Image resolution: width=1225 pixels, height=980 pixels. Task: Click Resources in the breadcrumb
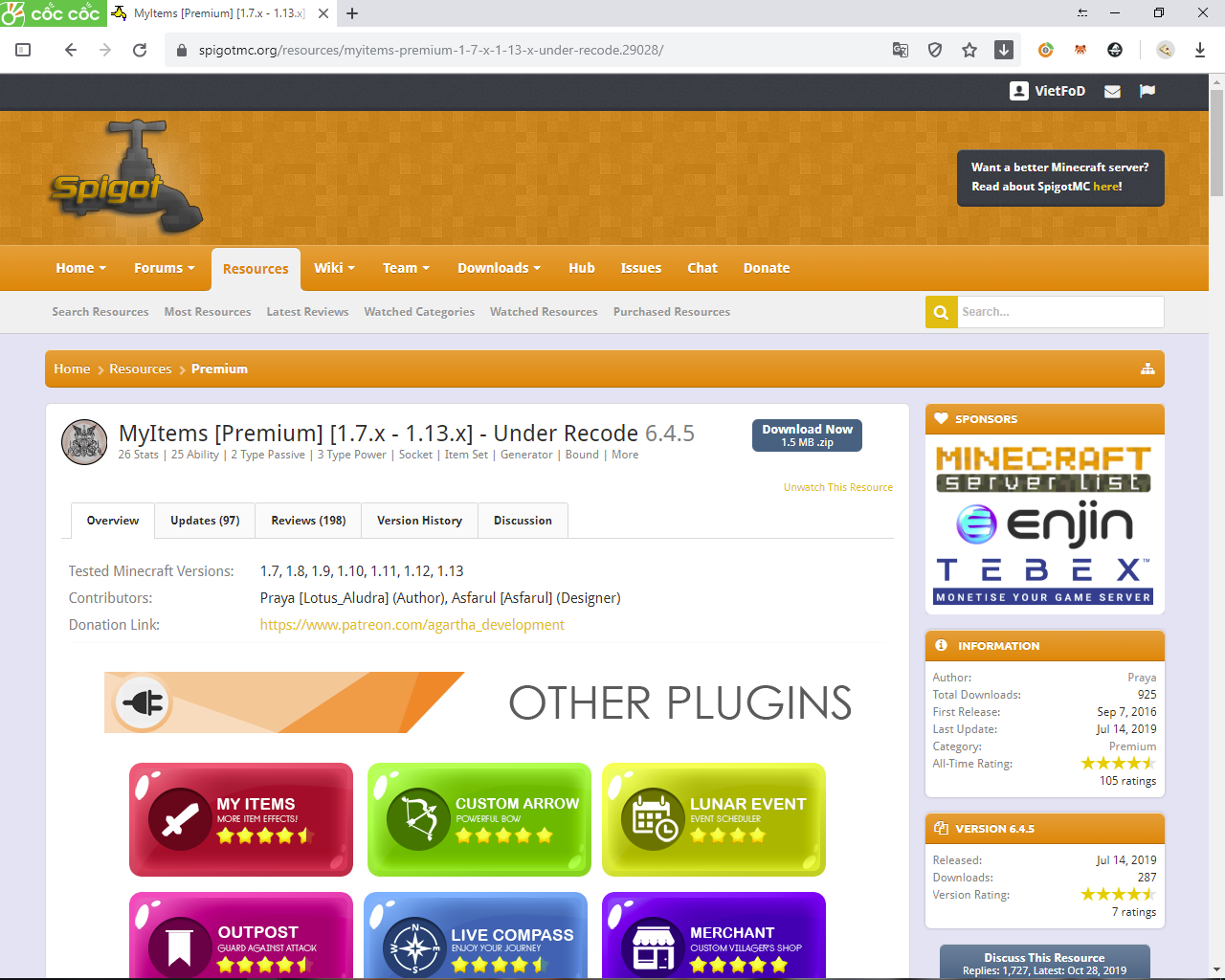(141, 369)
